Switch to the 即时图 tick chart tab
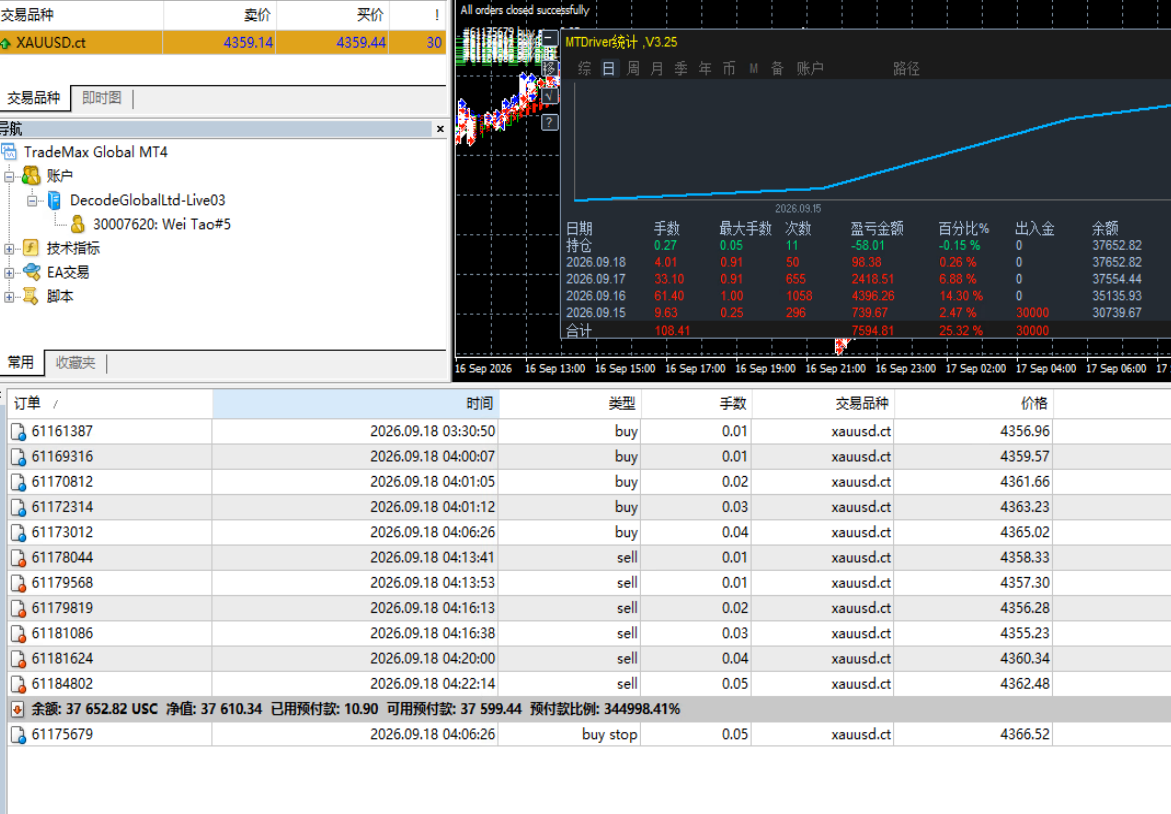 (102, 98)
